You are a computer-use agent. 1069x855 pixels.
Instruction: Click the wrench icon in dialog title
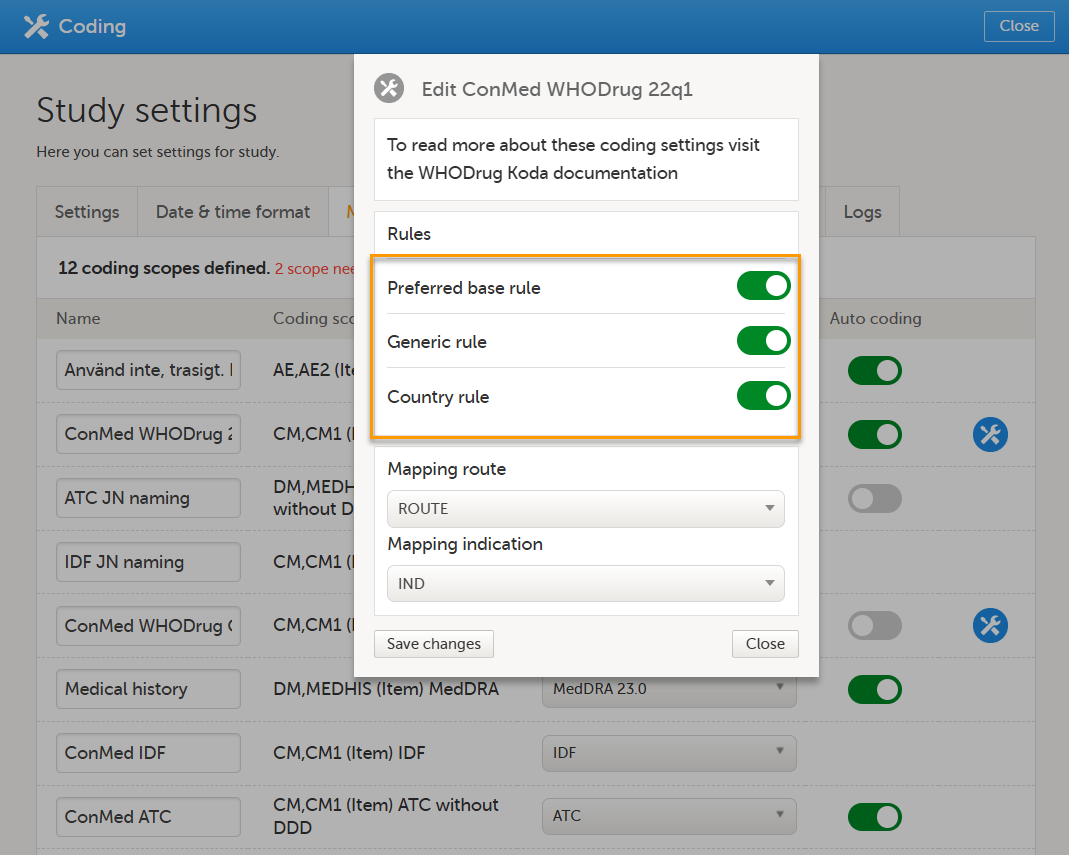click(389, 88)
